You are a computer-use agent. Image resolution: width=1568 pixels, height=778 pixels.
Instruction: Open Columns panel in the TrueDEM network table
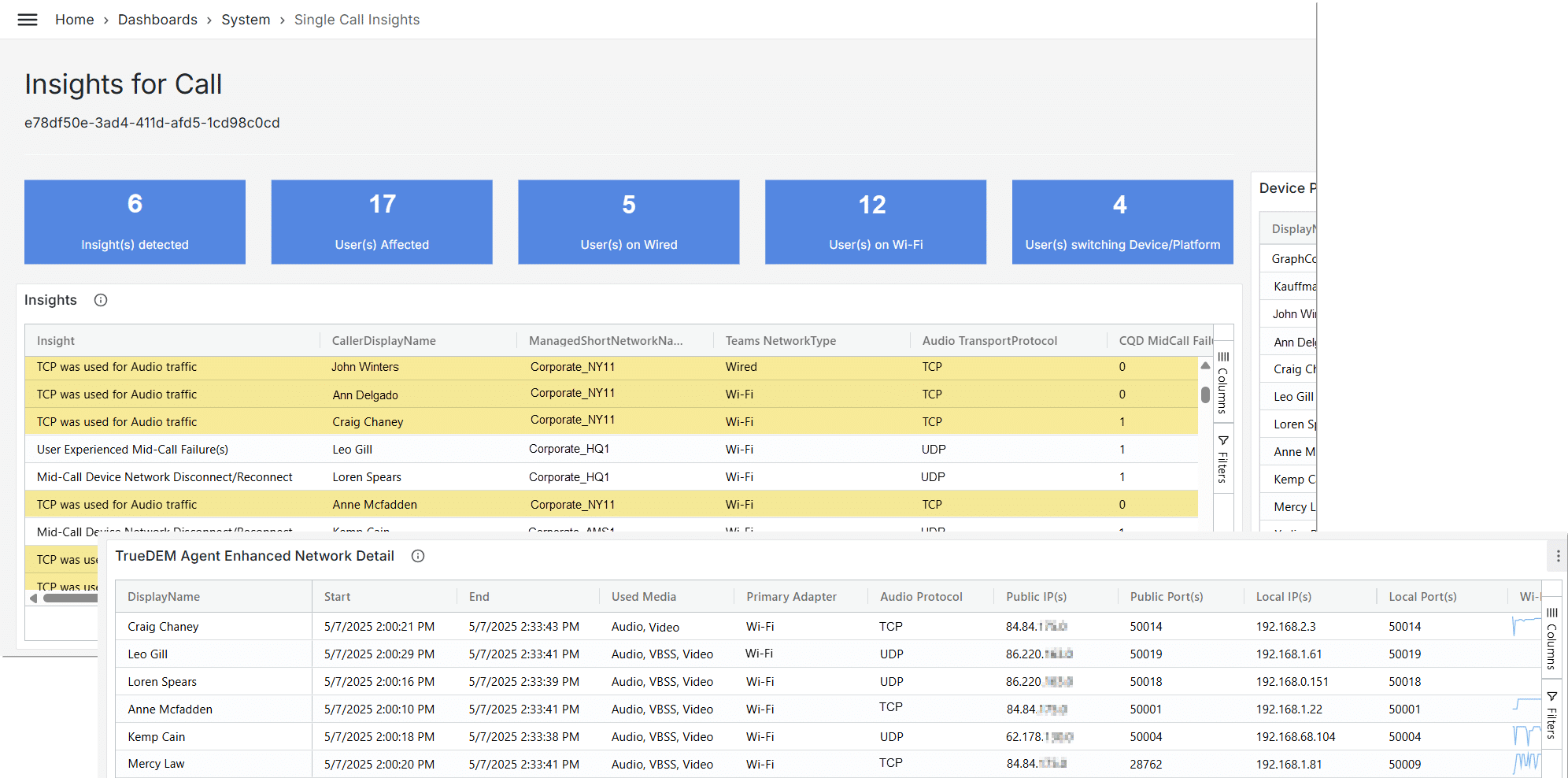coord(1551,638)
